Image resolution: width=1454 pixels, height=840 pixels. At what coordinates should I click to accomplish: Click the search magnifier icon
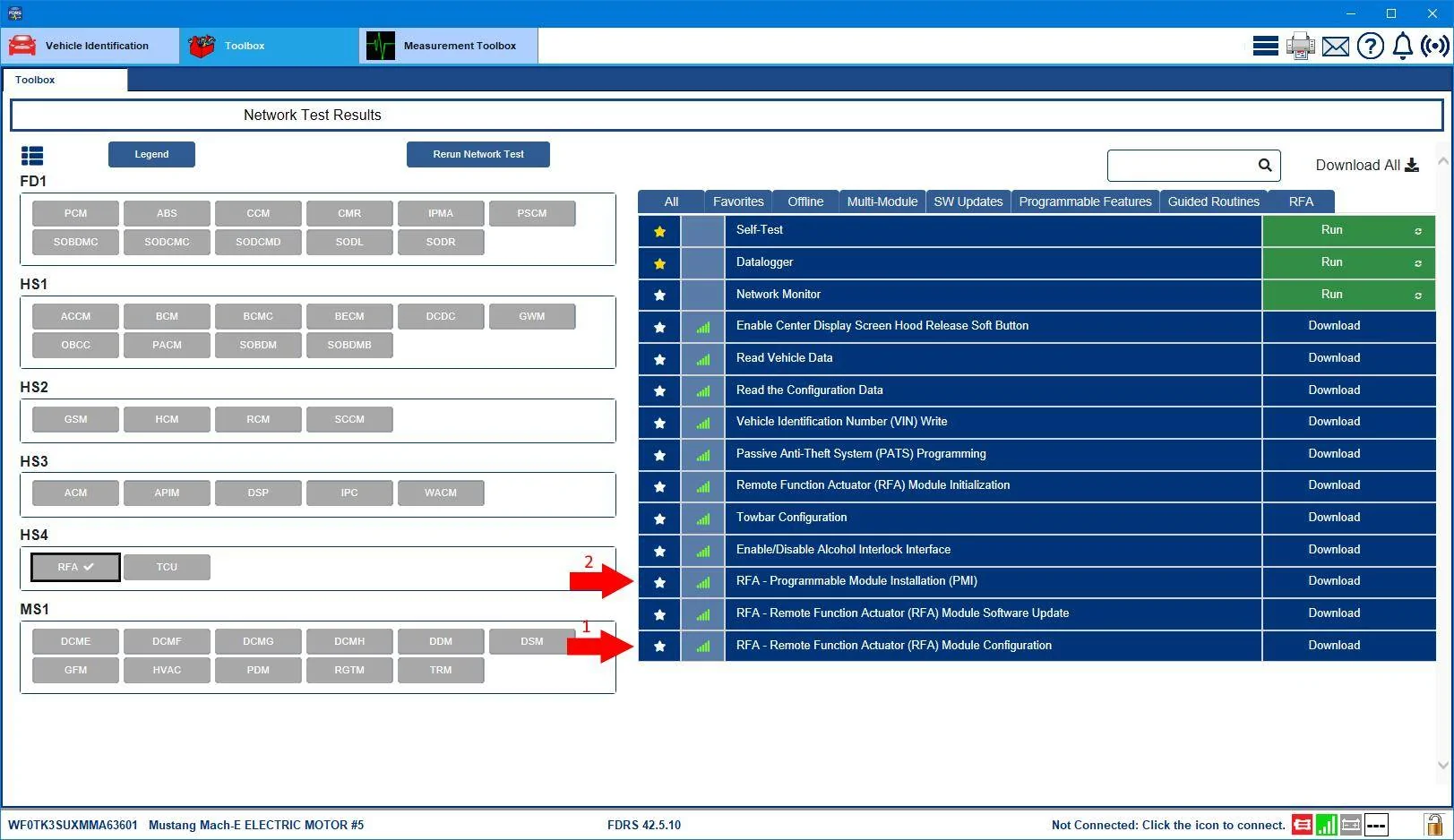1265,165
